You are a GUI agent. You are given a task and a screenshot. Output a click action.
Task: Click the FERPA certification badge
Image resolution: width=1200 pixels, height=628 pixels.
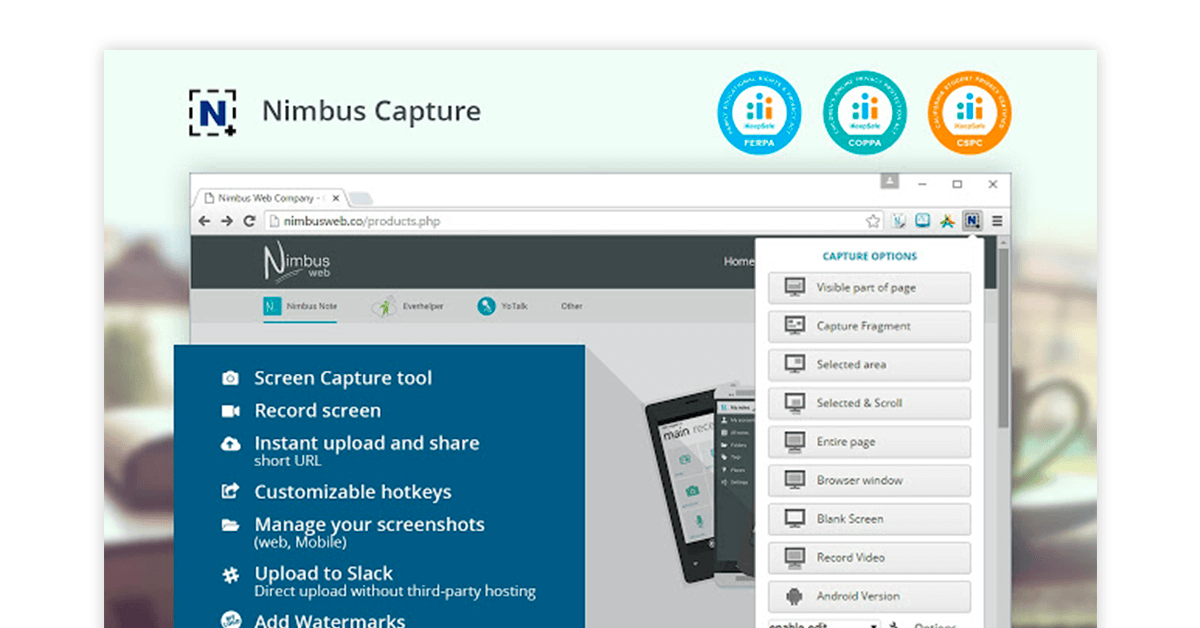pos(760,113)
